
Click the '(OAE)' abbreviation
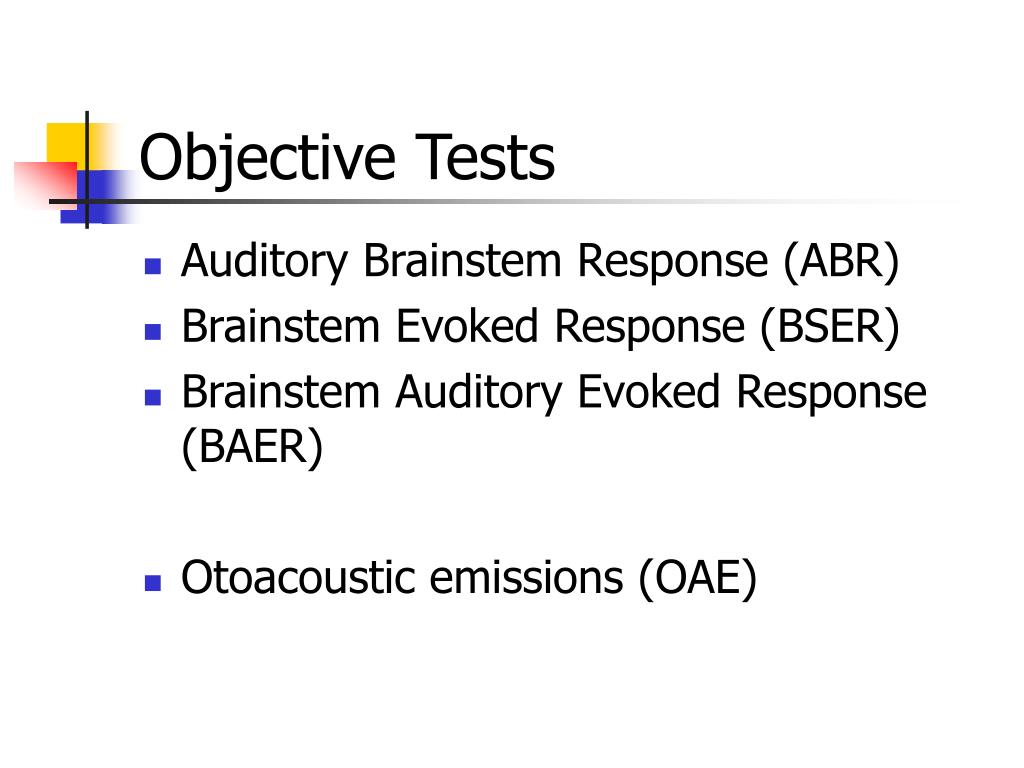[x=697, y=579]
